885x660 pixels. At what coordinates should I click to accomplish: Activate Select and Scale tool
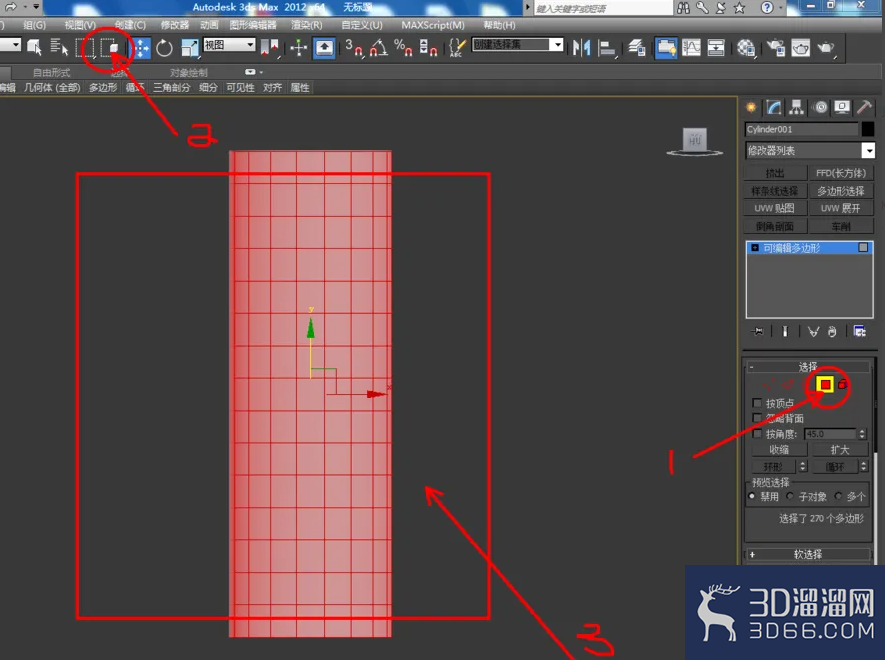click(x=190, y=48)
